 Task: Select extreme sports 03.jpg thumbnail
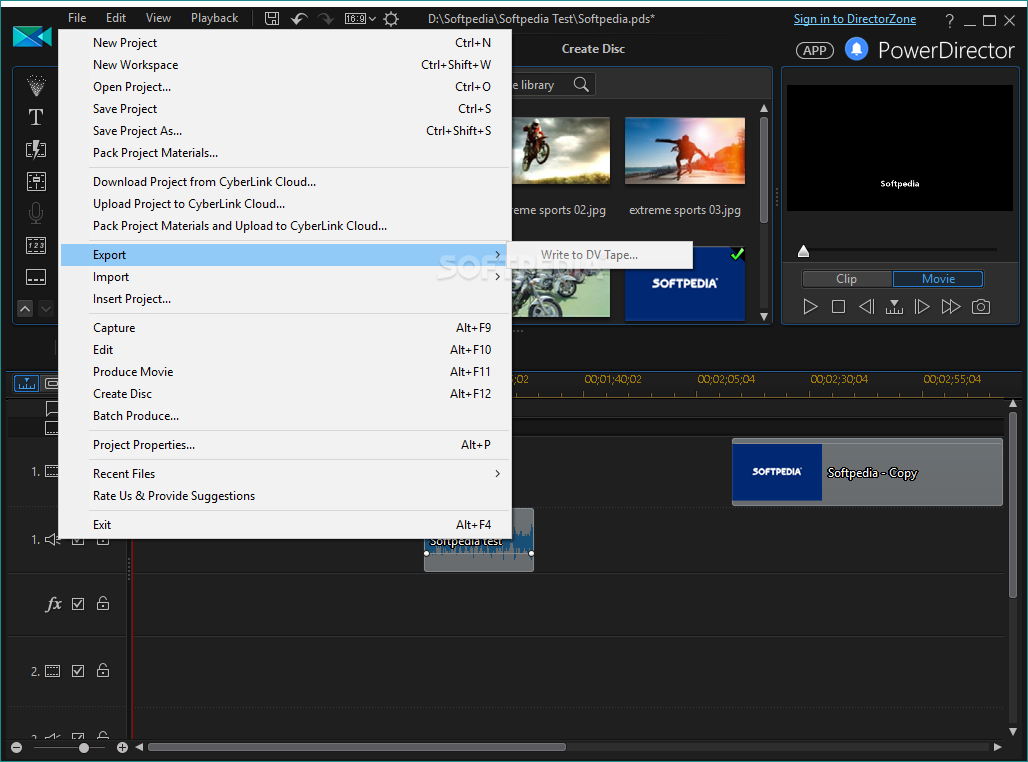(684, 151)
